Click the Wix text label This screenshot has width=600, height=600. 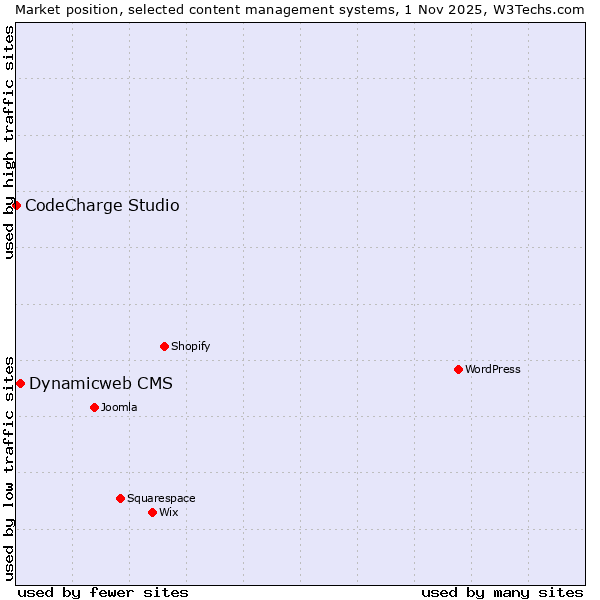[x=168, y=513]
